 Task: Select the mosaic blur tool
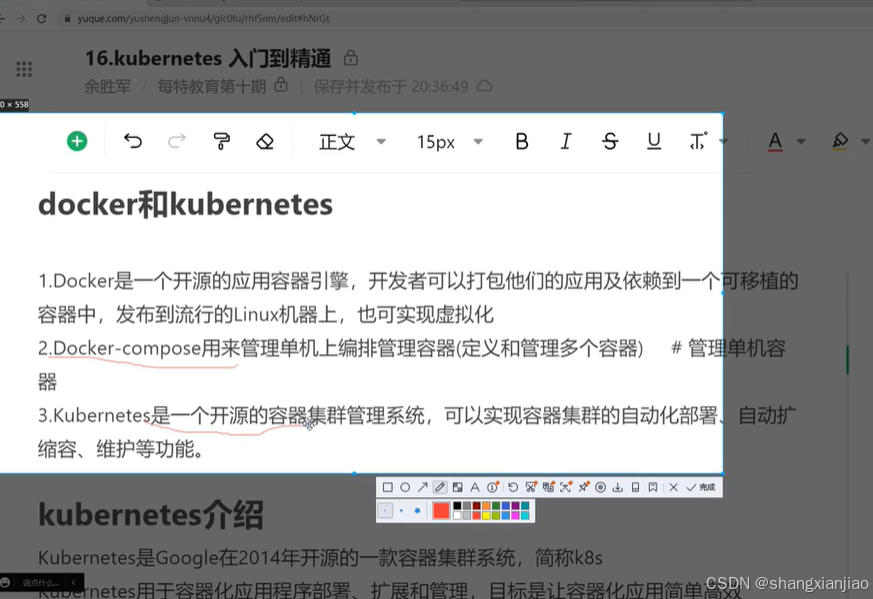[458, 487]
